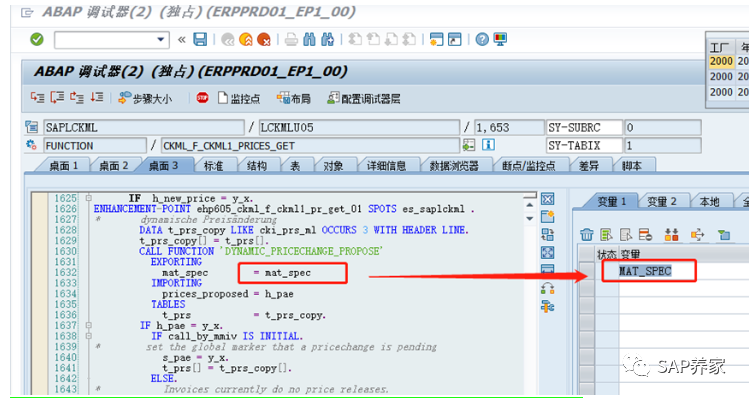Open the 数据浏览器 tab
749x398 pixels.
point(454,166)
